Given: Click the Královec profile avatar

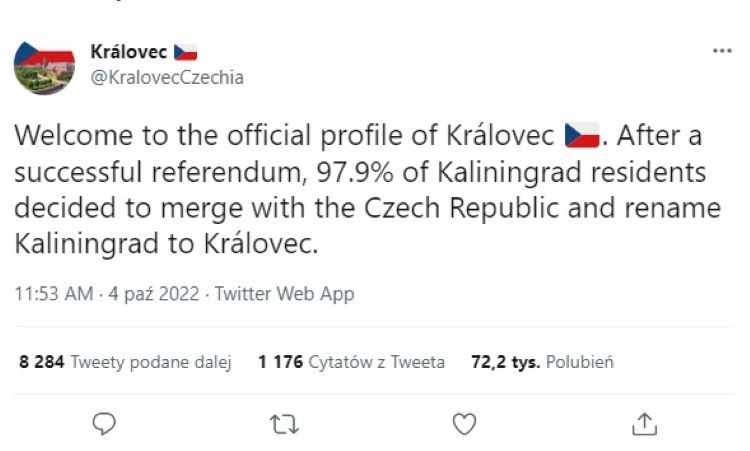Looking at the screenshot, I should [44, 65].
